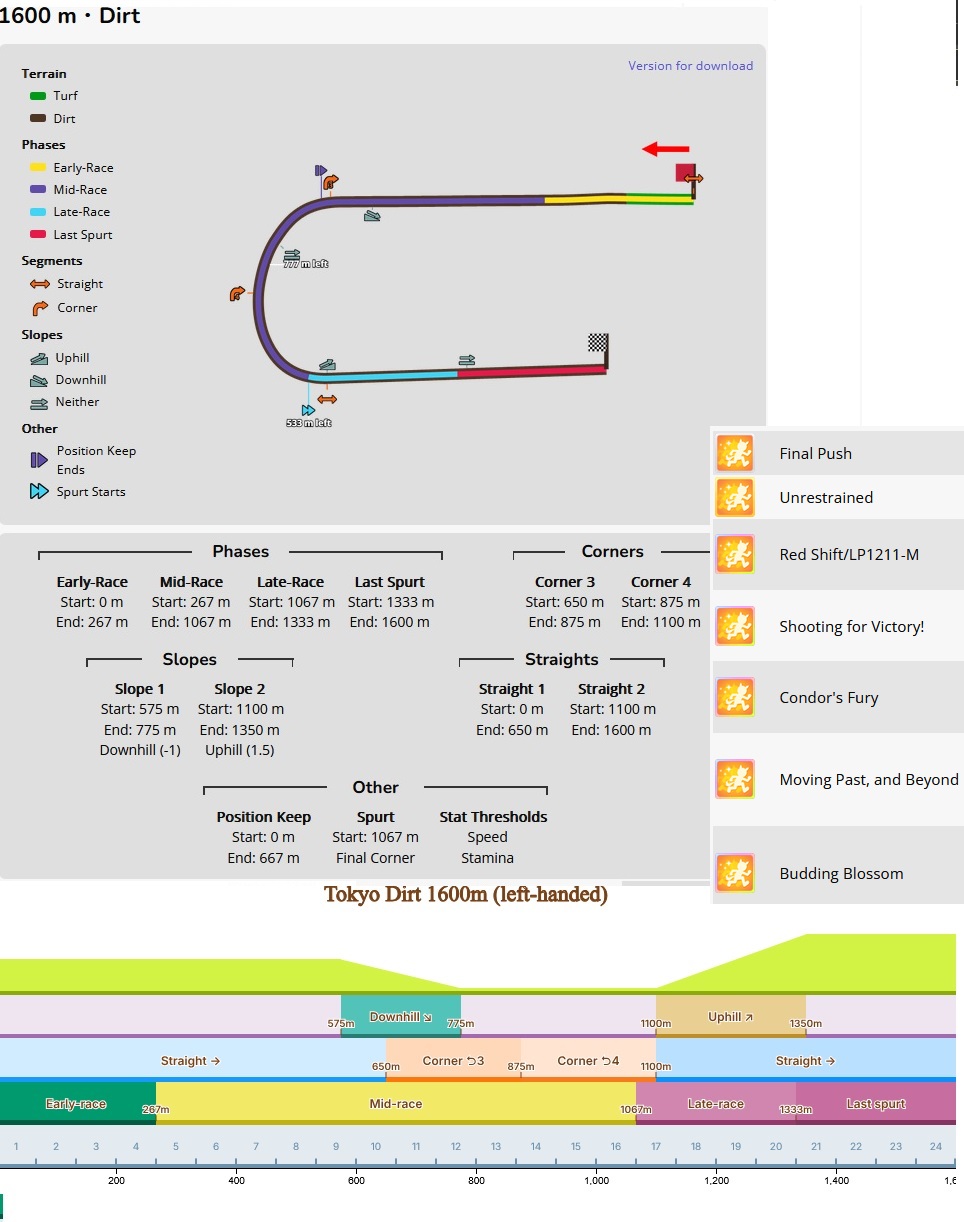The width and height of the screenshot is (964, 1222).
Task: Click the downhill icon below the top straight
Action: point(372,215)
